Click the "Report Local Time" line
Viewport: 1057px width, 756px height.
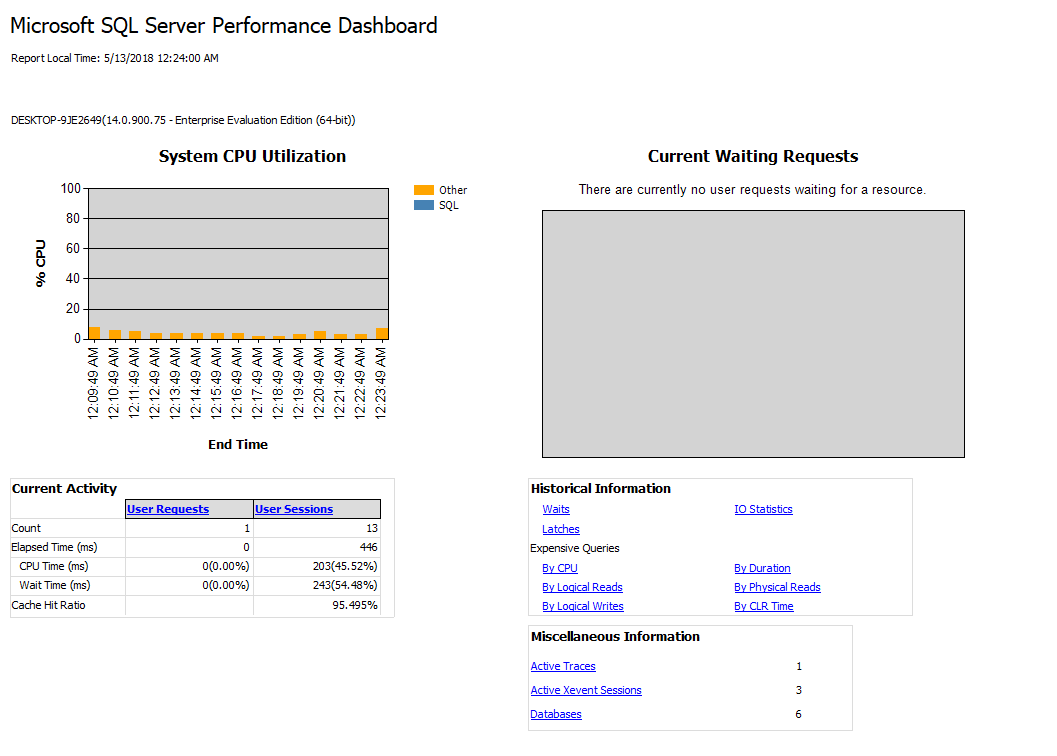[x=115, y=58]
